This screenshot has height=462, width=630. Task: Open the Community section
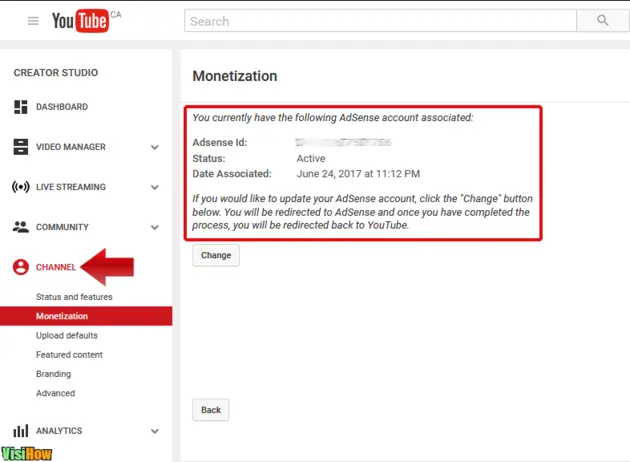pos(62,227)
